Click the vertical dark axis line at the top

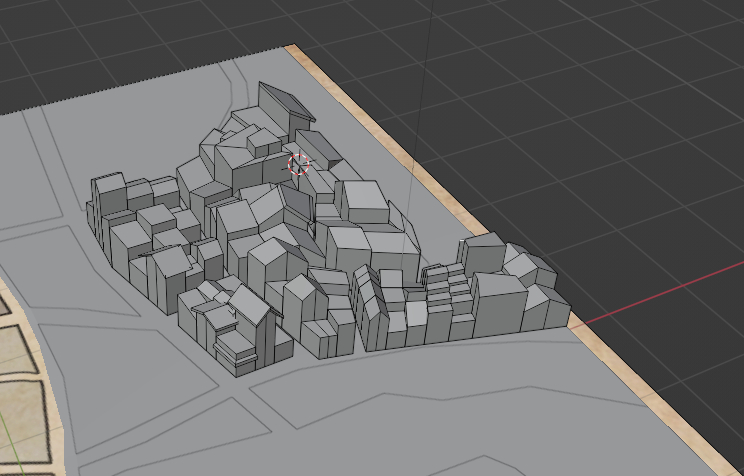(432, 30)
